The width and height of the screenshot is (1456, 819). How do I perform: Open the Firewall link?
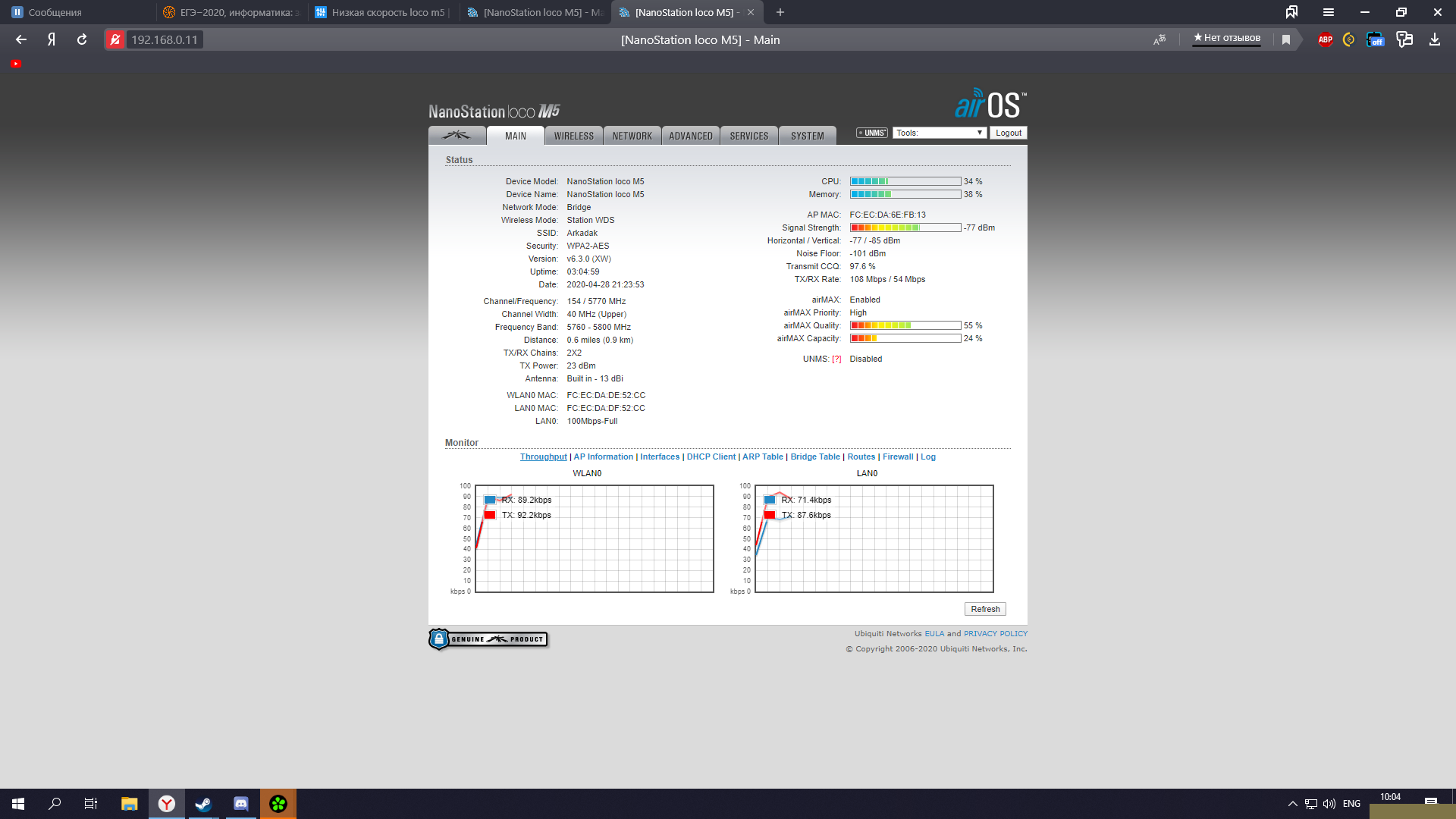[x=898, y=457]
